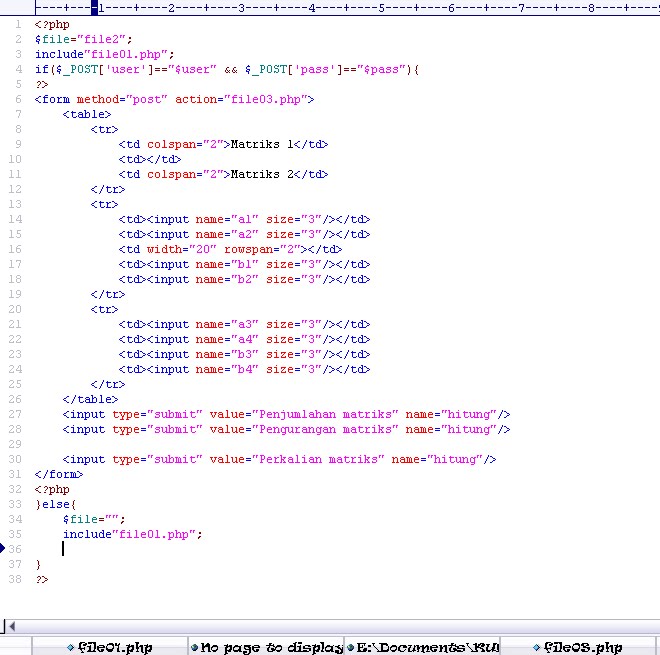Image resolution: width=660 pixels, height=655 pixels.
Task: Click the '</table>' closing tag
Action: pyautogui.click(x=90, y=399)
